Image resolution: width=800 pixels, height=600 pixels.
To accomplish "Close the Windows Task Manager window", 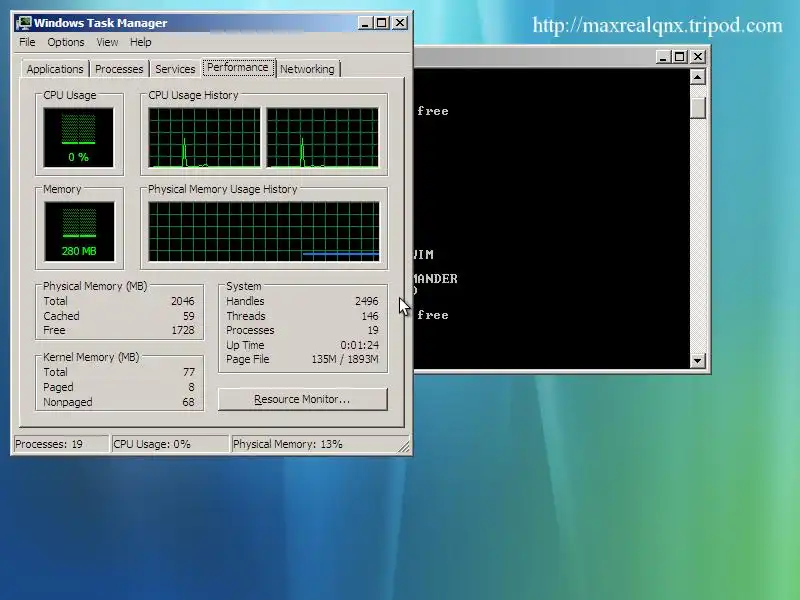I will point(400,23).
